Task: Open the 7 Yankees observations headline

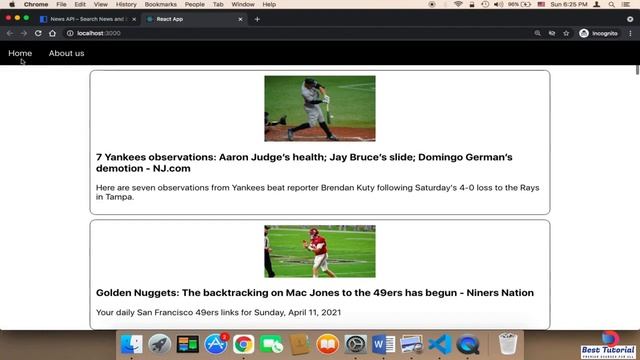Action: click(304, 163)
